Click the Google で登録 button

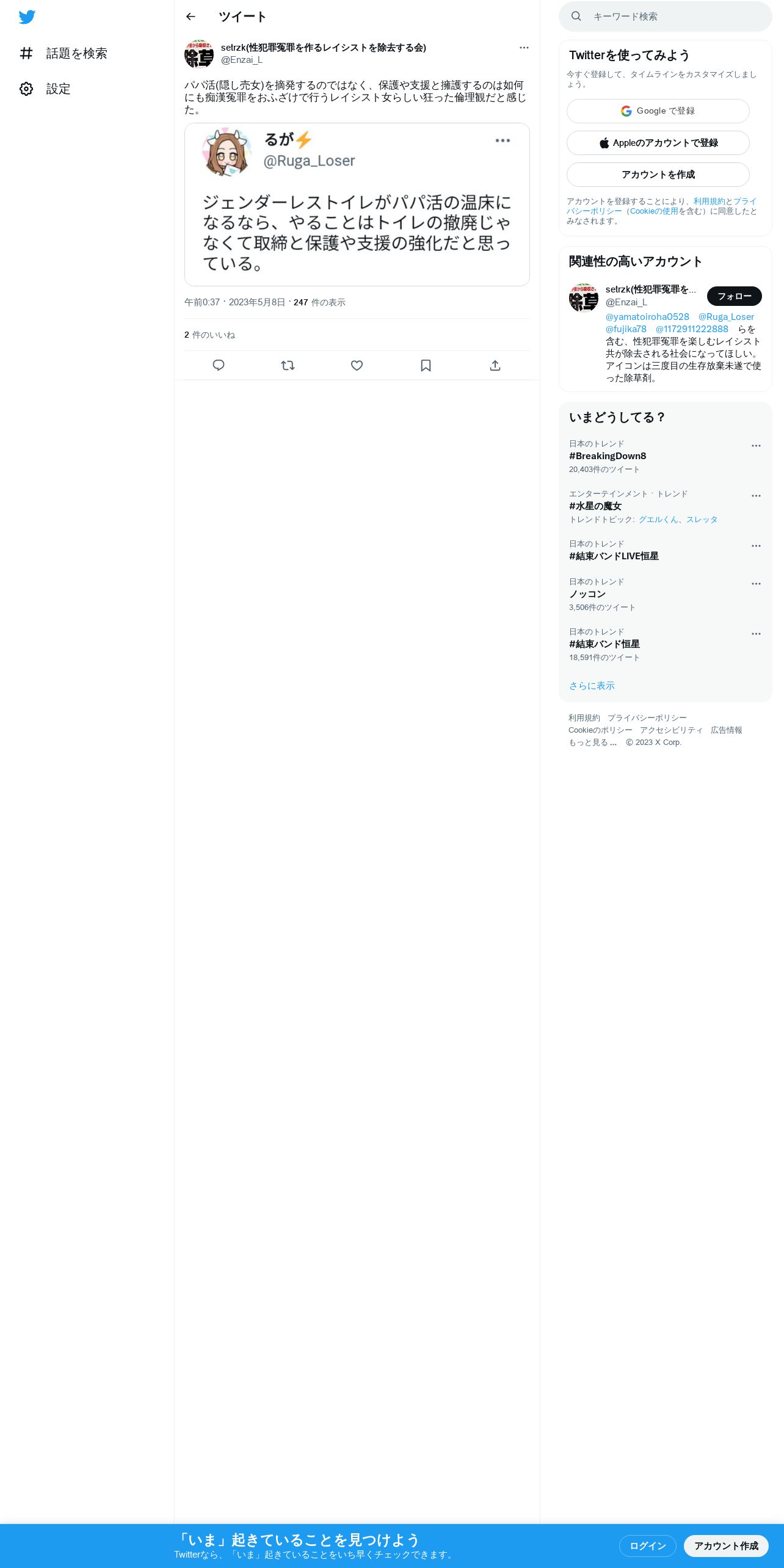pyautogui.click(x=658, y=111)
